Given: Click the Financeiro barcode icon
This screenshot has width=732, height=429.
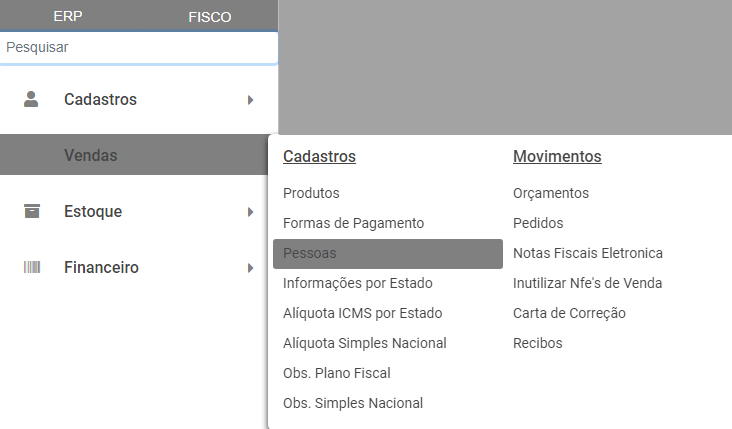Looking at the screenshot, I should [x=31, y=267].
